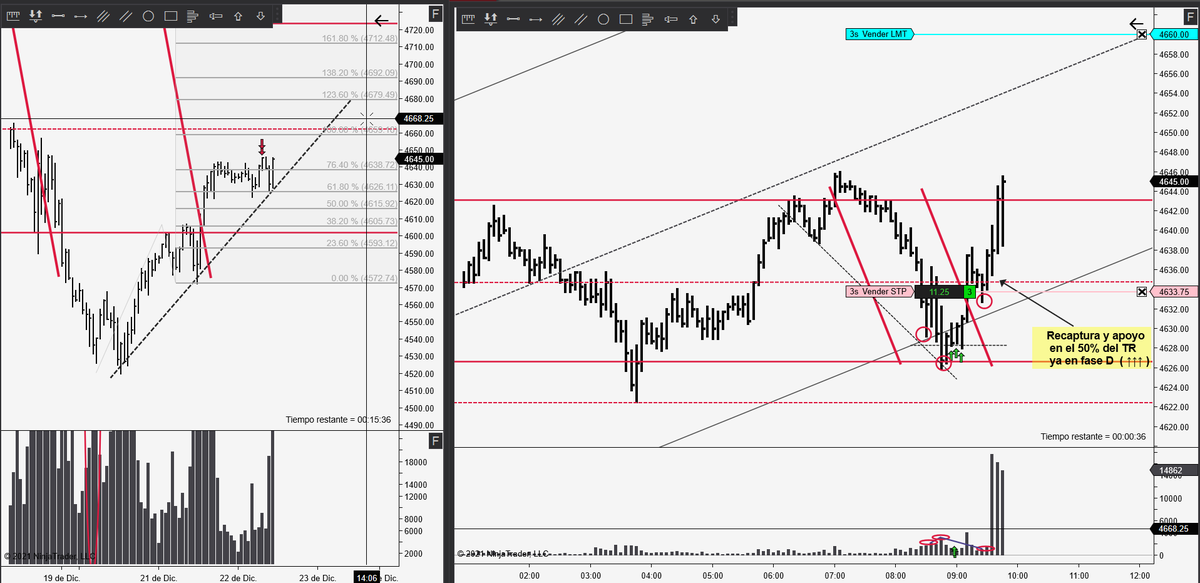Click the Fibonacci '161.80 % (4712.48)' label
The image size is (1200, 583).
click(x=360, y=39)
